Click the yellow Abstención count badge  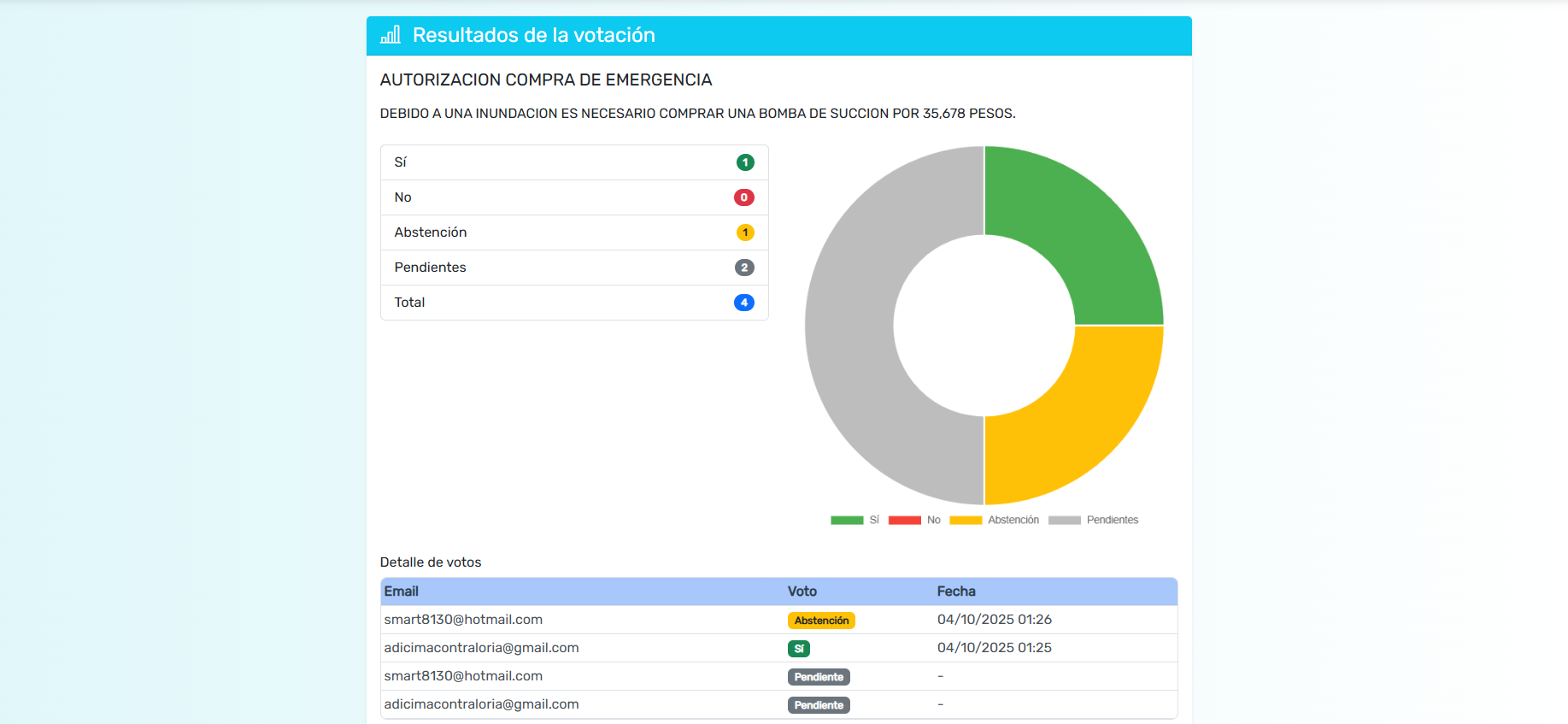(x=745, y=233)
